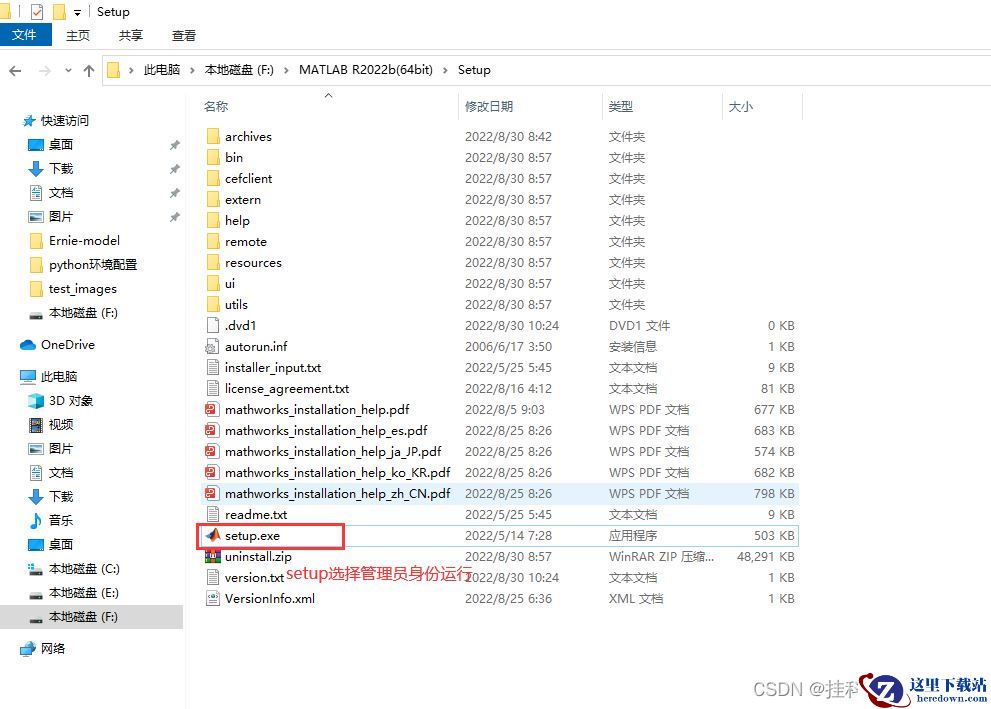Select the version.txt file icon
This screenshot has height=709, width=991.
tap(213, 578)
